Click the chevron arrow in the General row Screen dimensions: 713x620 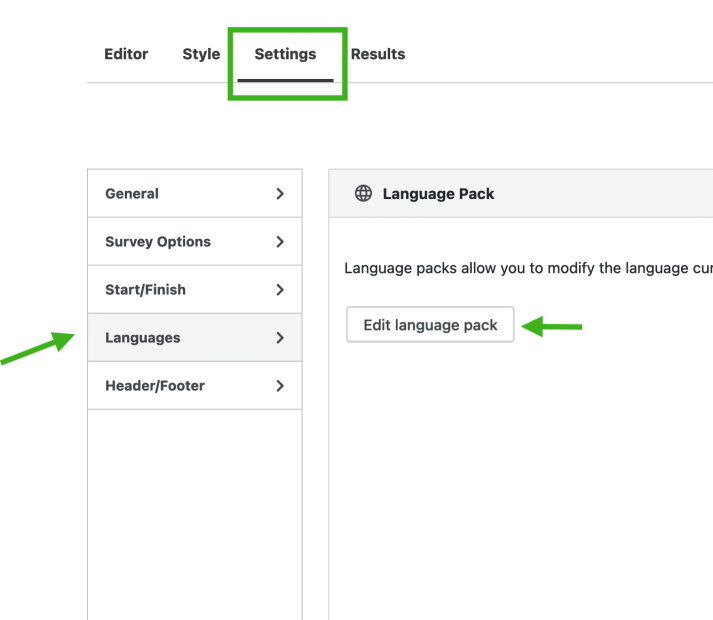280,194
